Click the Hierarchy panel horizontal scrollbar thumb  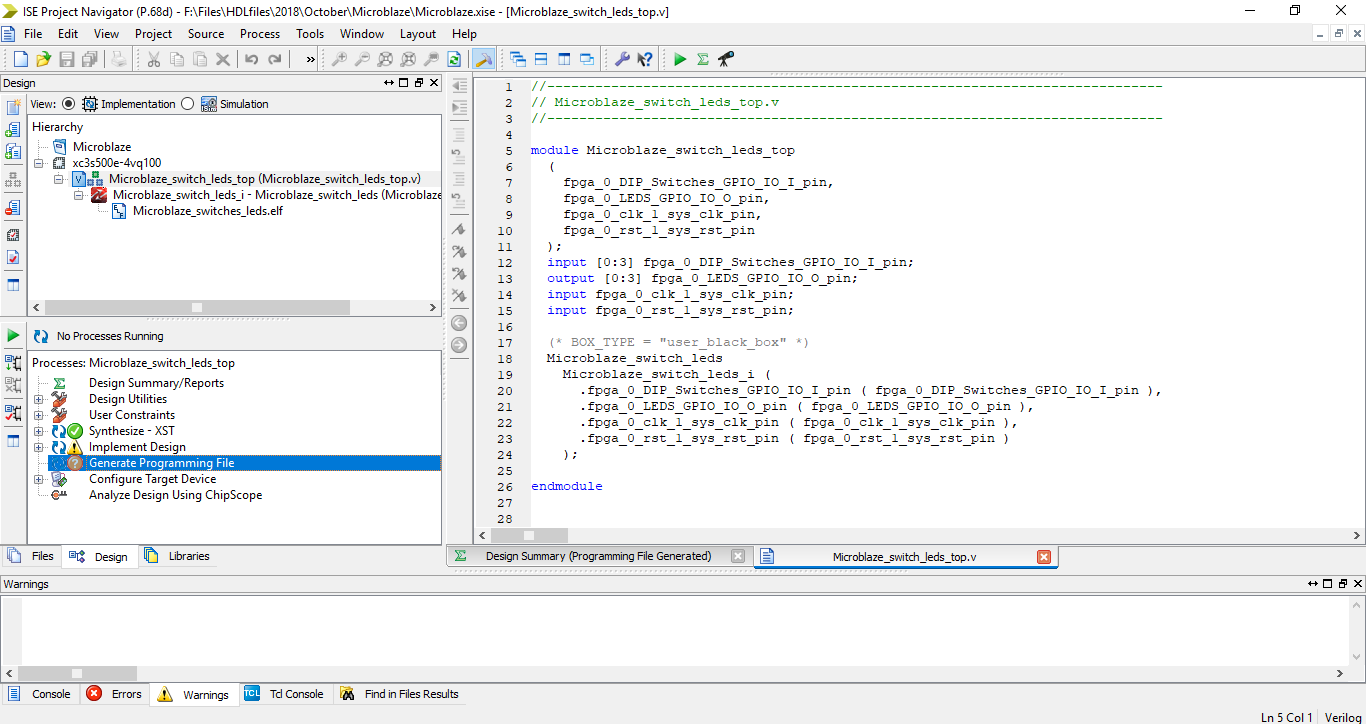[x=197, y=308]
